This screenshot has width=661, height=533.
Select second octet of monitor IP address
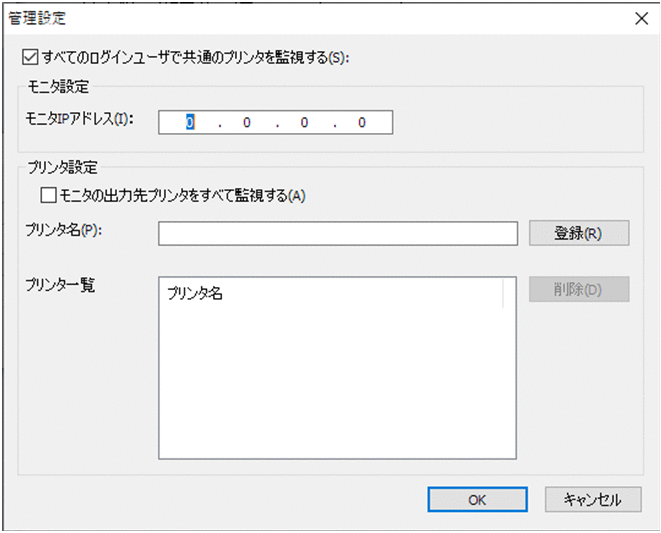tap(247, 123)
